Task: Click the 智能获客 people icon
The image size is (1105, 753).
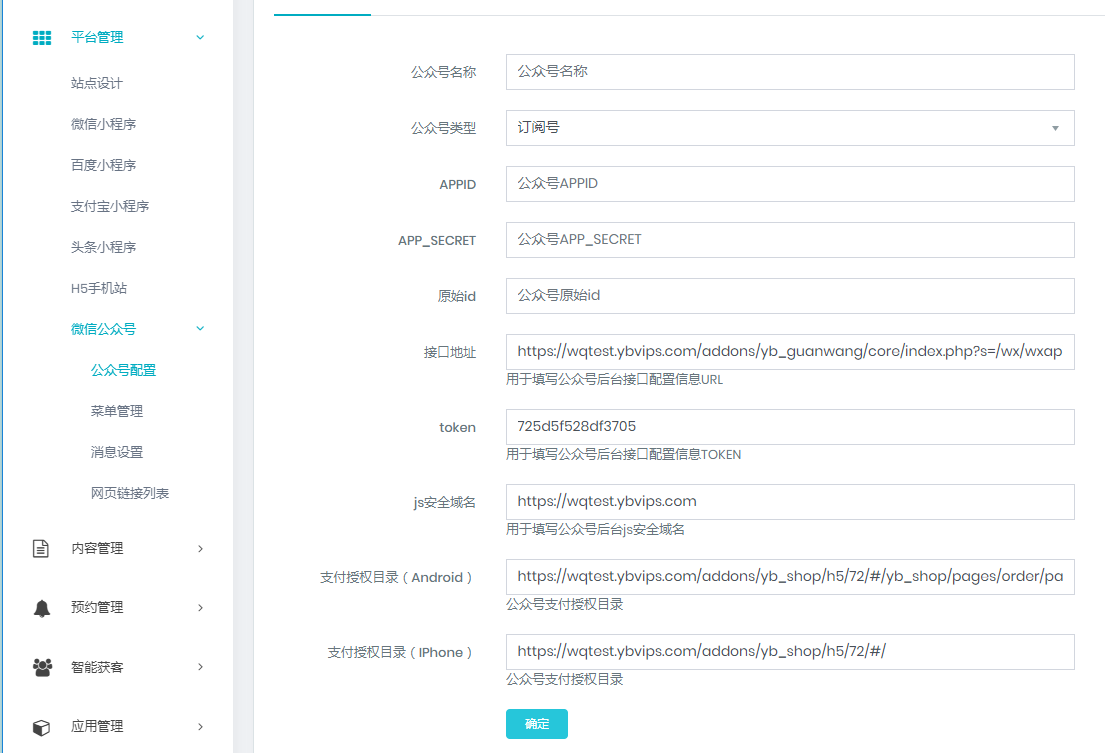Action: (41, 667)
